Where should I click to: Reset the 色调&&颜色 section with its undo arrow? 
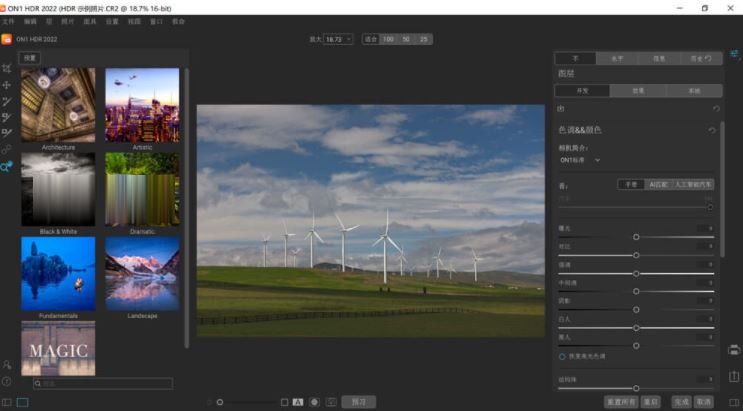point(712,130)
